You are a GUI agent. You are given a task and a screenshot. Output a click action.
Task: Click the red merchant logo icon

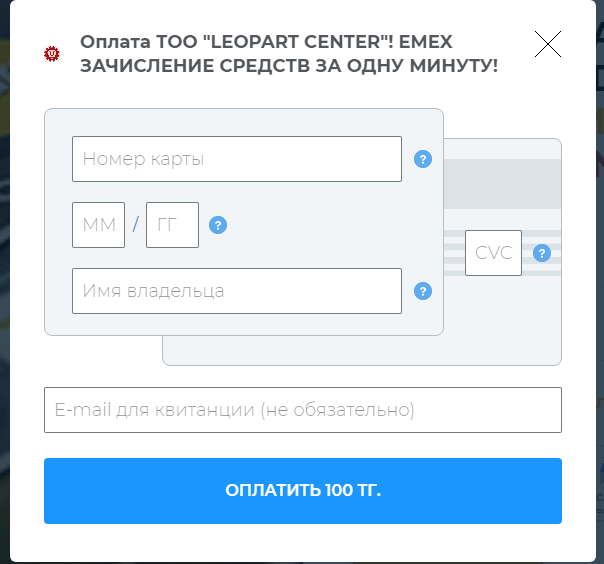coord(52,54)
